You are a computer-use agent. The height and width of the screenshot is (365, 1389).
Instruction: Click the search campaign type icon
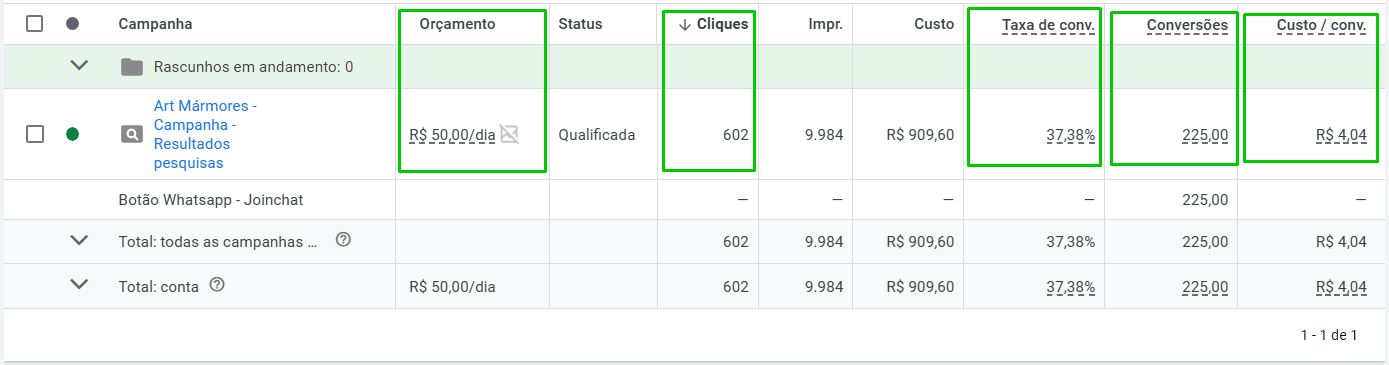(130, 135)
